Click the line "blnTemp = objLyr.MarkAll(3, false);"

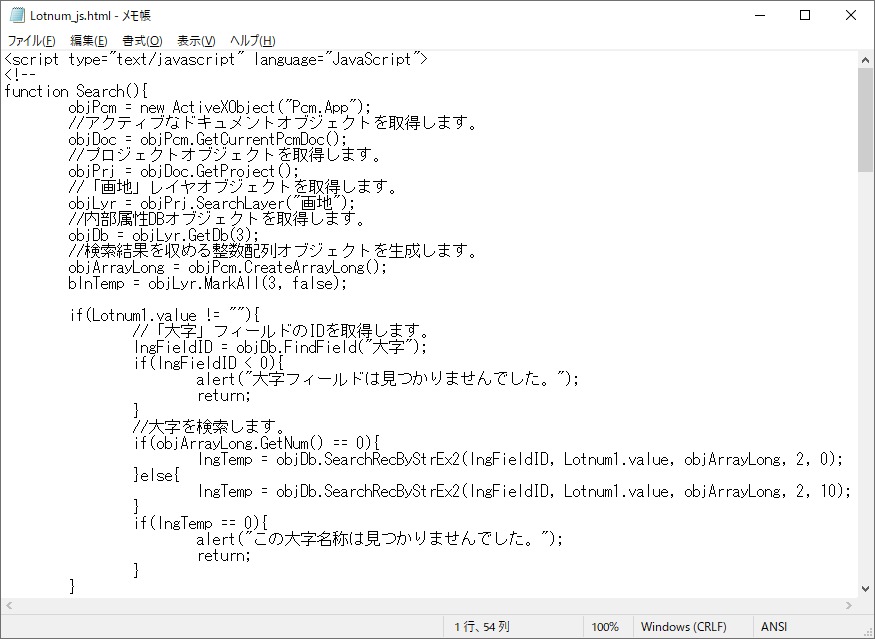coord(208,283)
